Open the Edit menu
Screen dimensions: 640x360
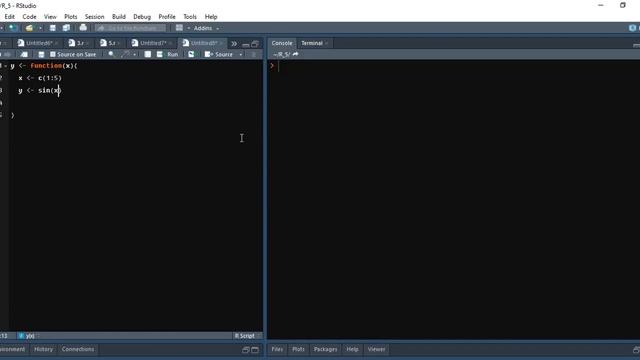pos(9,17)
